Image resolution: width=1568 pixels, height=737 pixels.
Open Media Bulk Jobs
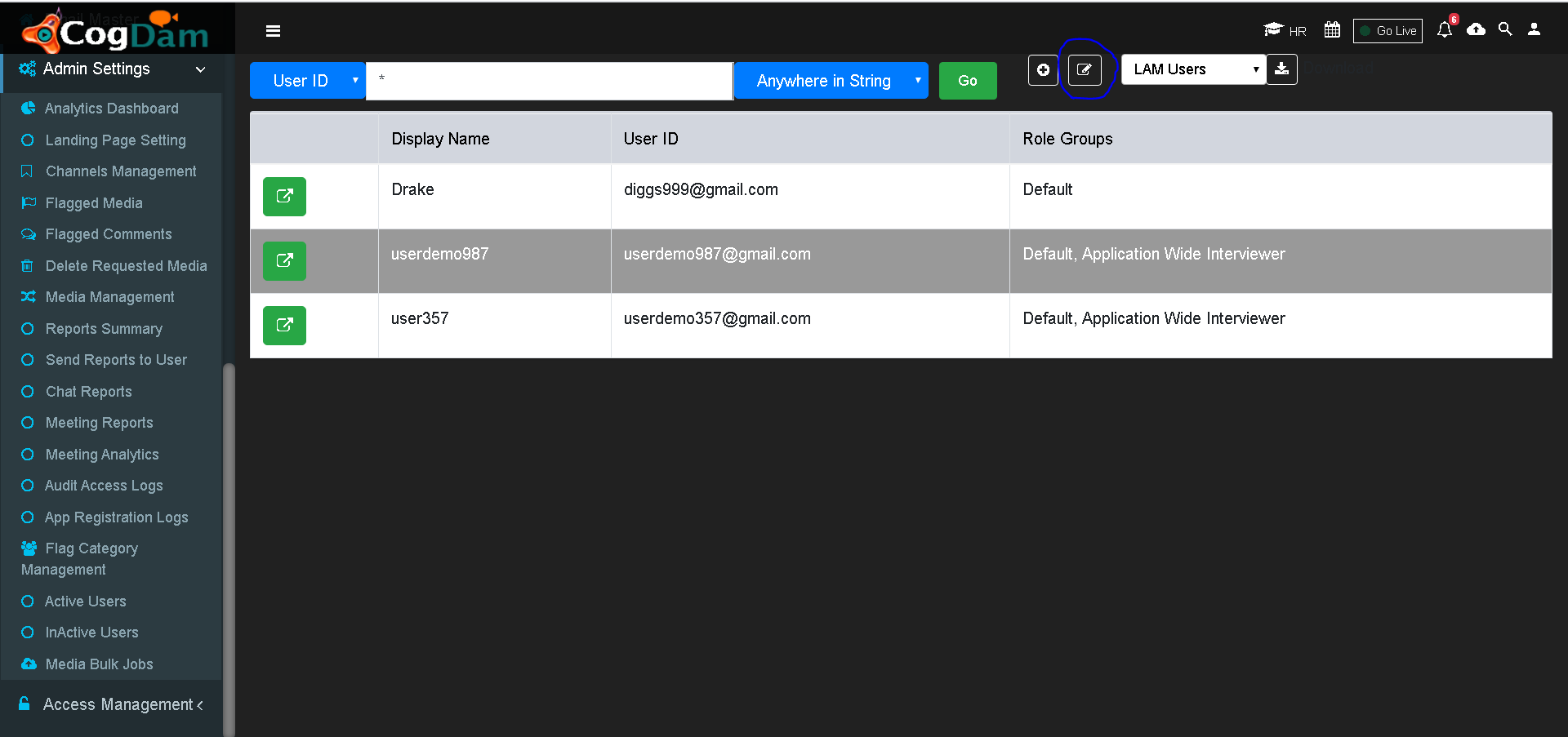coord(99,664)
